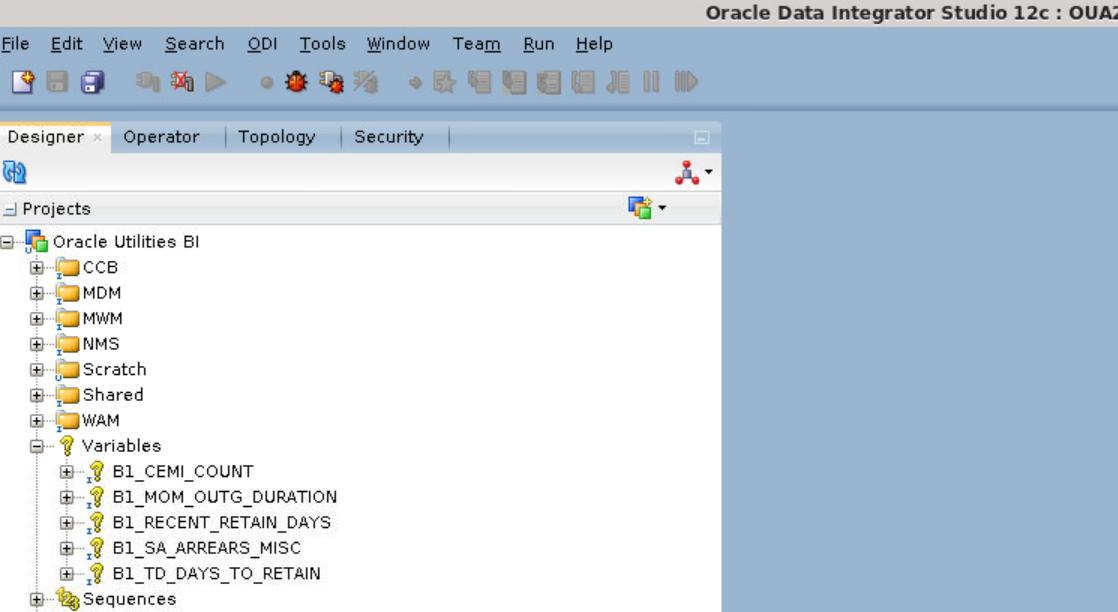Viewport: 1118px width, 612px height.
Task: Click the Refresh icon in Designer panel
Action: click(x=14, y=172)
